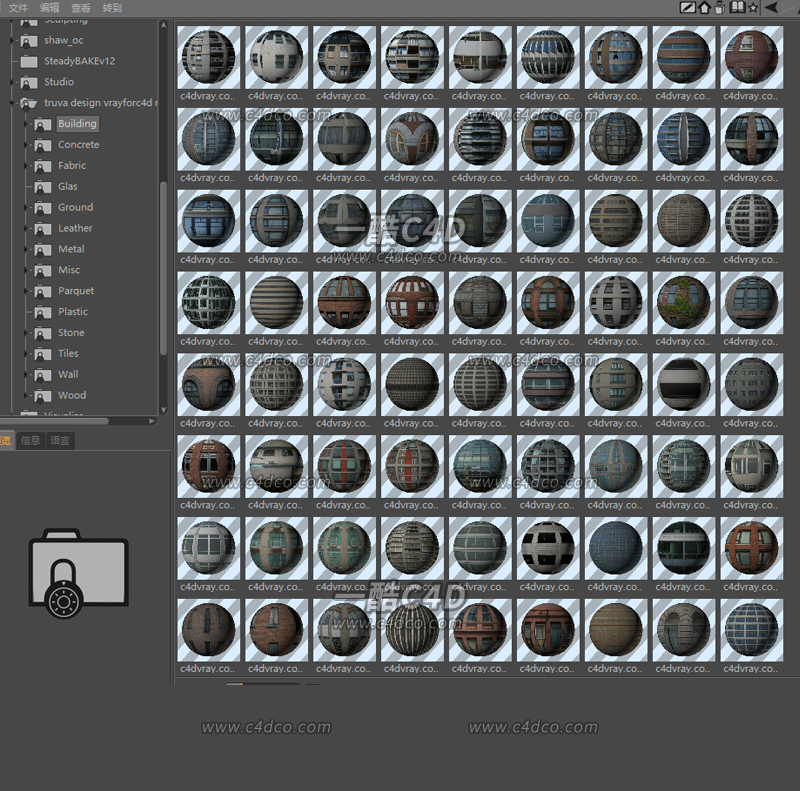Select the black-and-white banded material sphere thumbnail

(684, 385)
